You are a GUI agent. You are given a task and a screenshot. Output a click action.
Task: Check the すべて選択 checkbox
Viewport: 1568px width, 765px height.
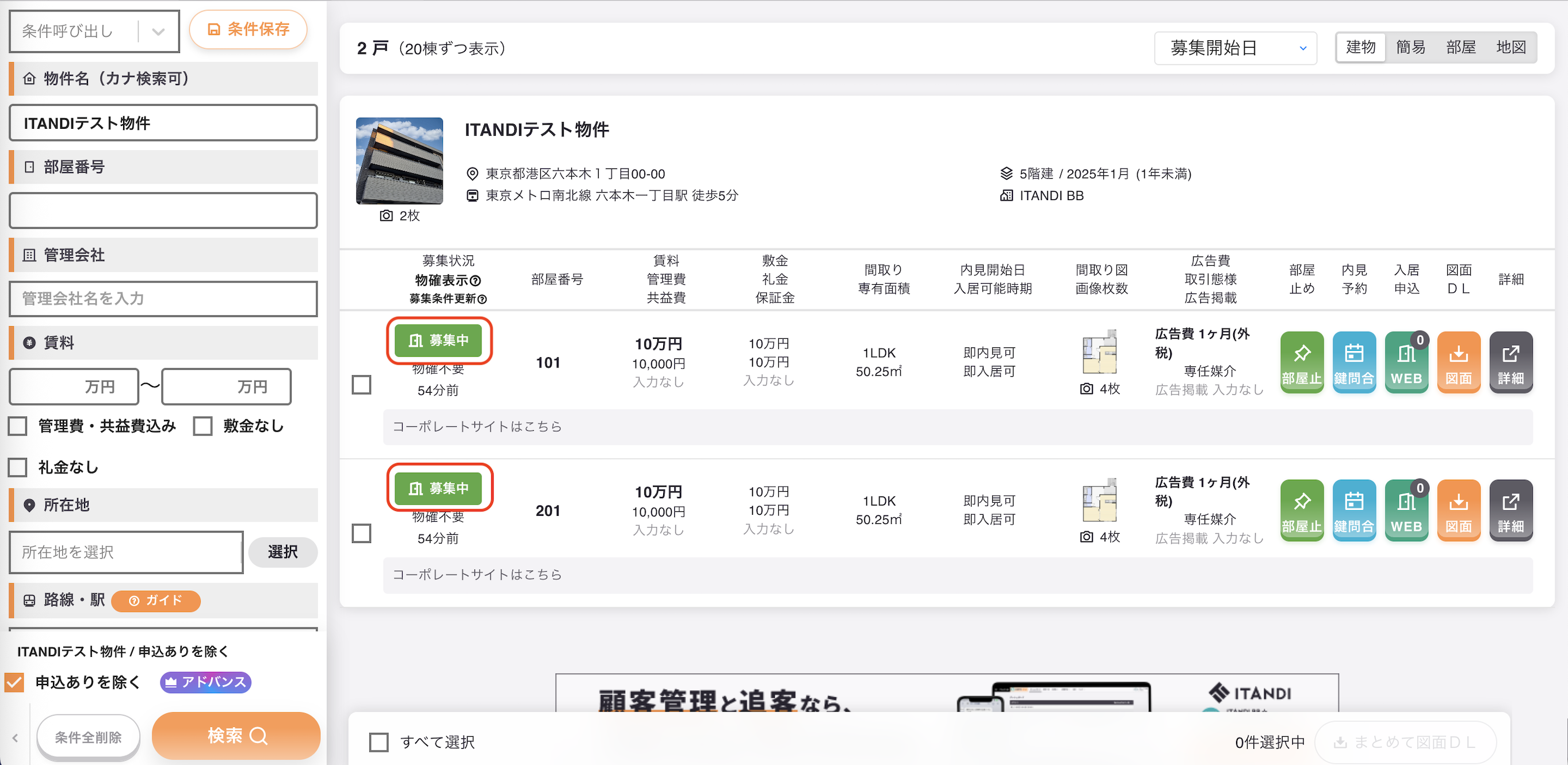click(x=378, y=742)
